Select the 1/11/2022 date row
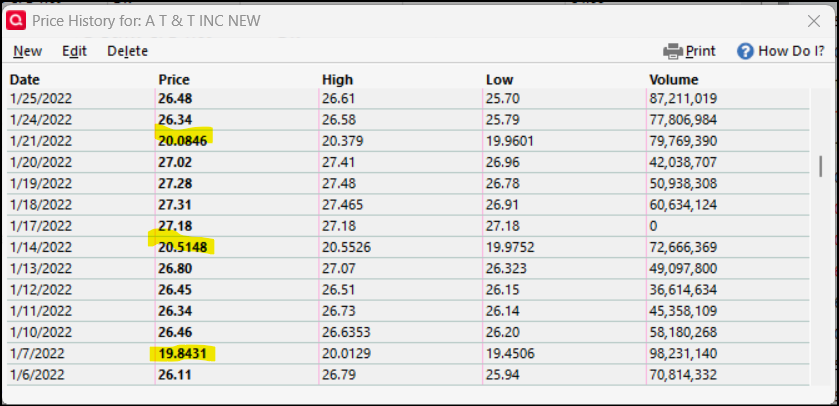This screenshot has width=839, height=406. pyautogui.click(x=409, y=311)
